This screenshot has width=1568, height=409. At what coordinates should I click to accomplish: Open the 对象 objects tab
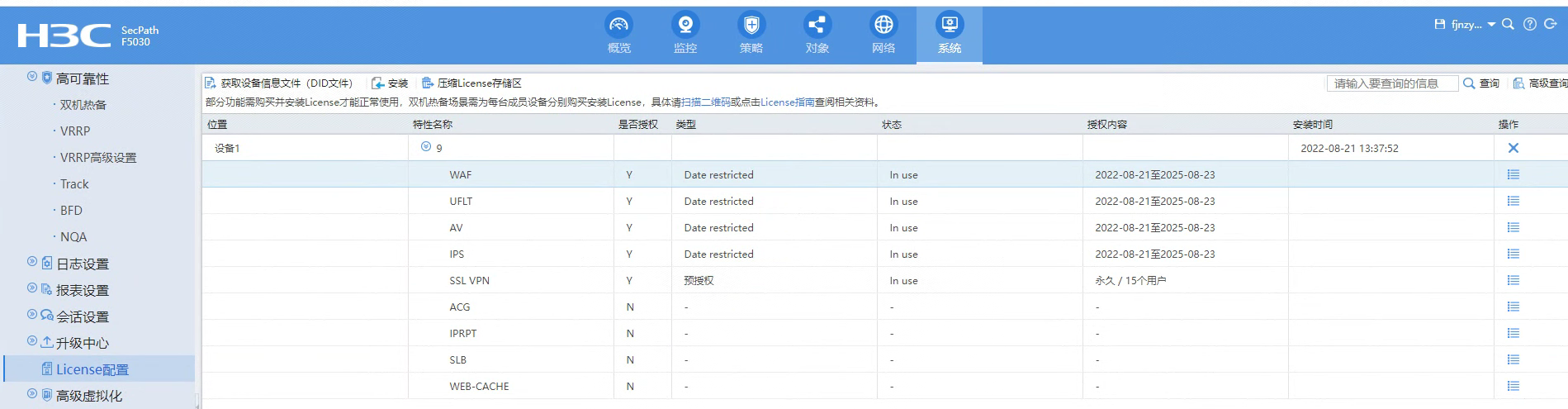[817, 34]
